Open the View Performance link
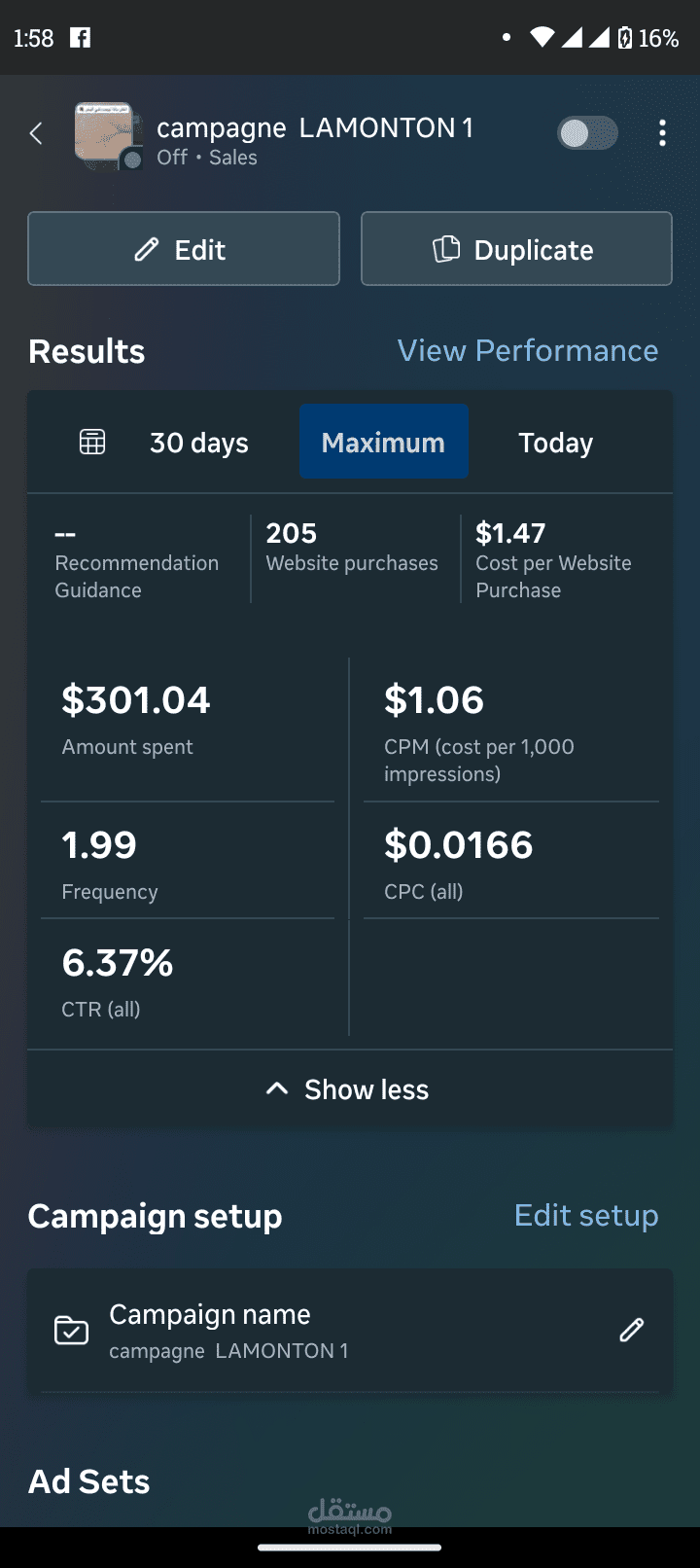Screen dimensions: 700x1568 tap(527, 351)
